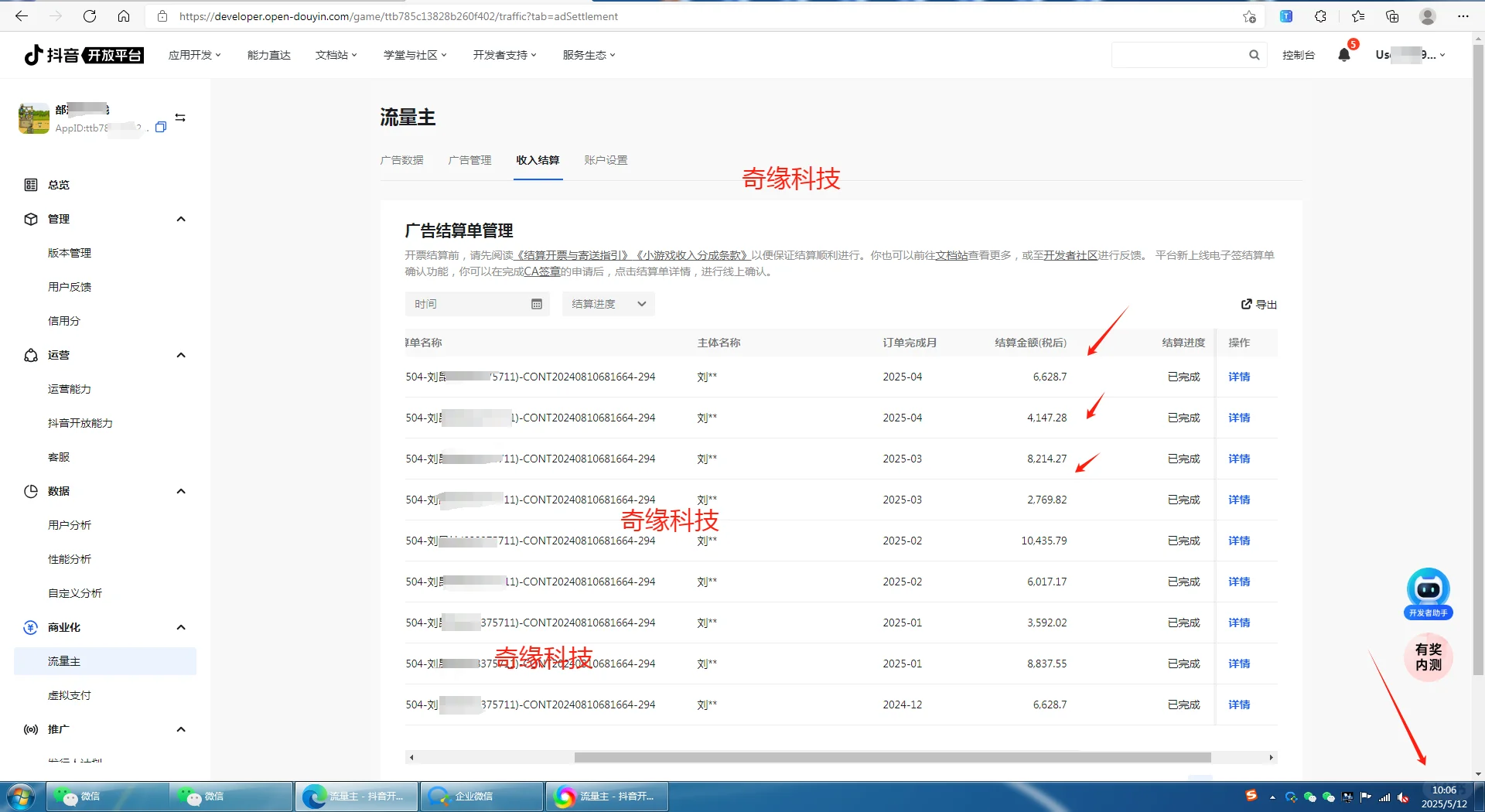Viewport: 1485px width, 812px height.
Task: Open 详情 for the first settlement row
Action: coord(1238,377)
